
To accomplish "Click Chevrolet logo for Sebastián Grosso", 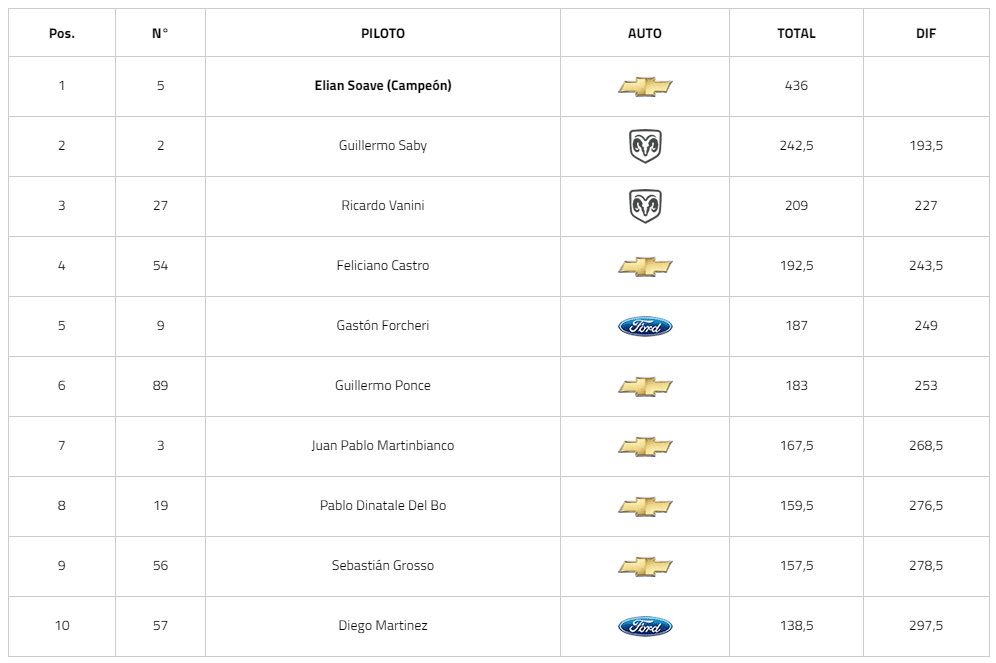I will tap(645, 566).
